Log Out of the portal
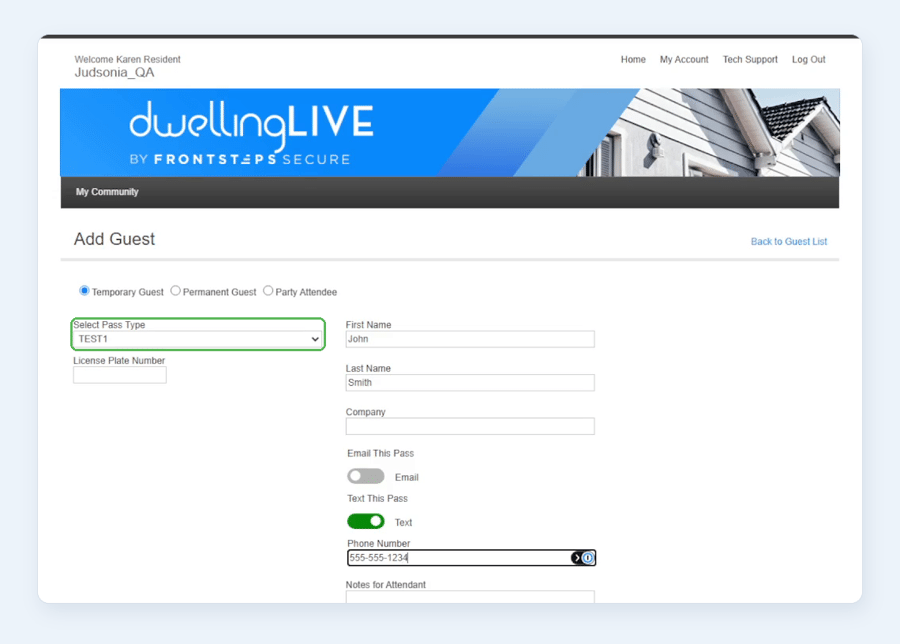 click(x=809, y=60)
